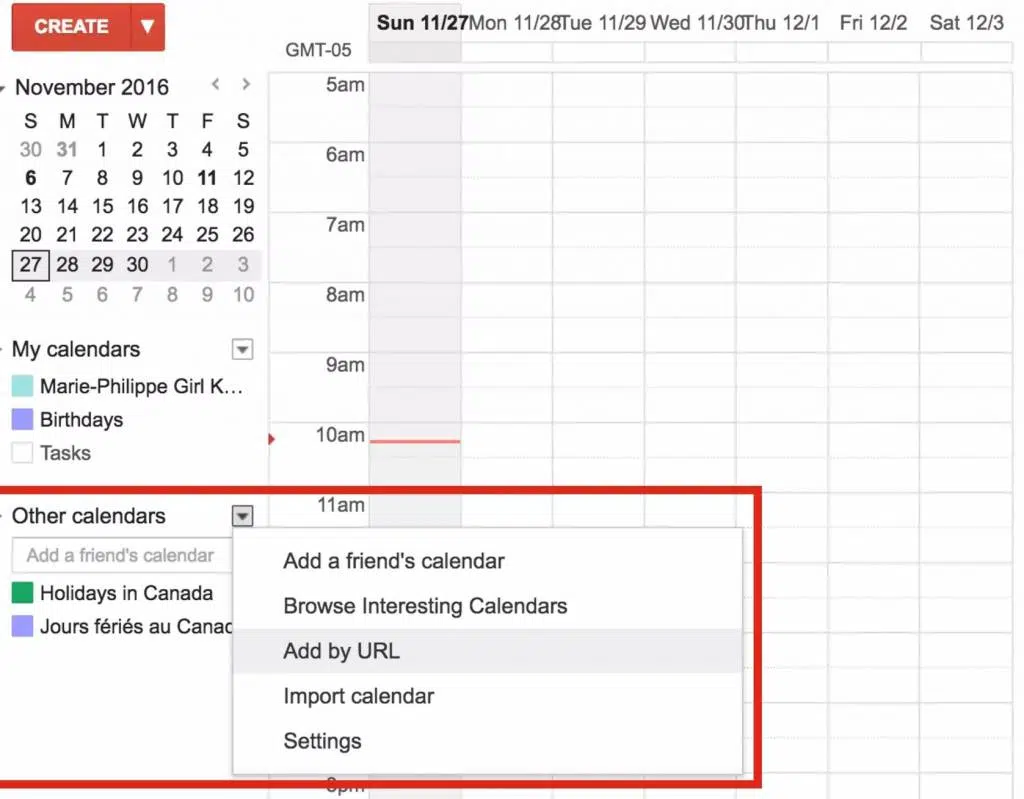The height and width of the screenshot is (799, 1024).
Task: Open the CREATE dropdown arrow
Action: pos(148,27)
